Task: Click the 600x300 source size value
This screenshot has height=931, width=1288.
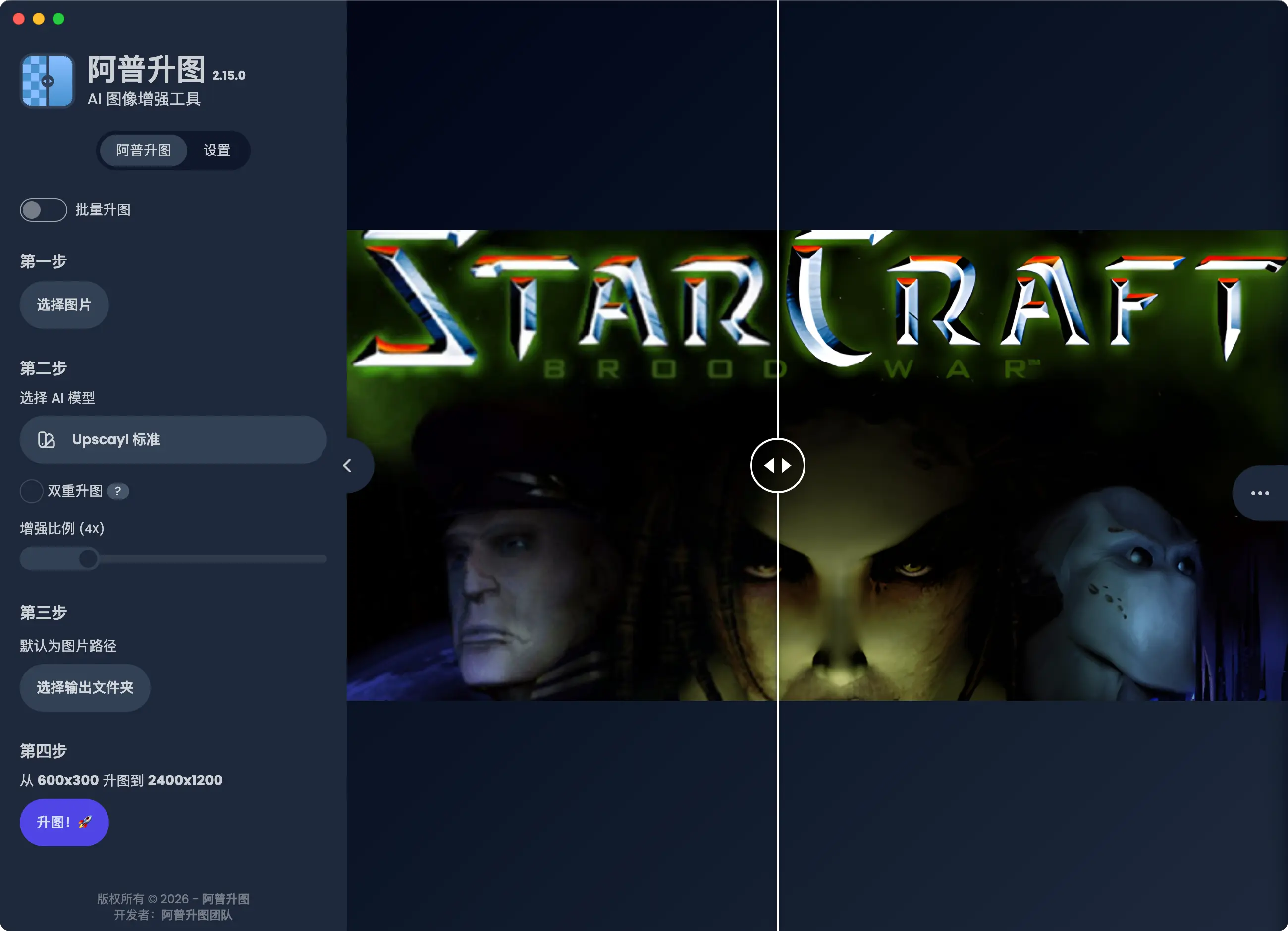Action: [68, 780]
